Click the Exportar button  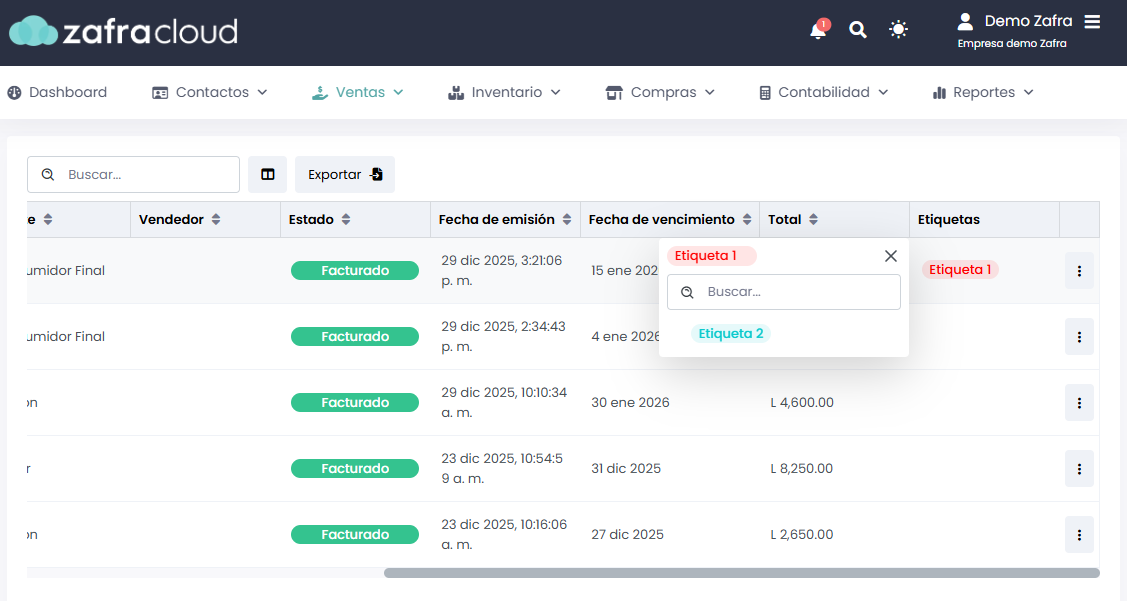345,175
